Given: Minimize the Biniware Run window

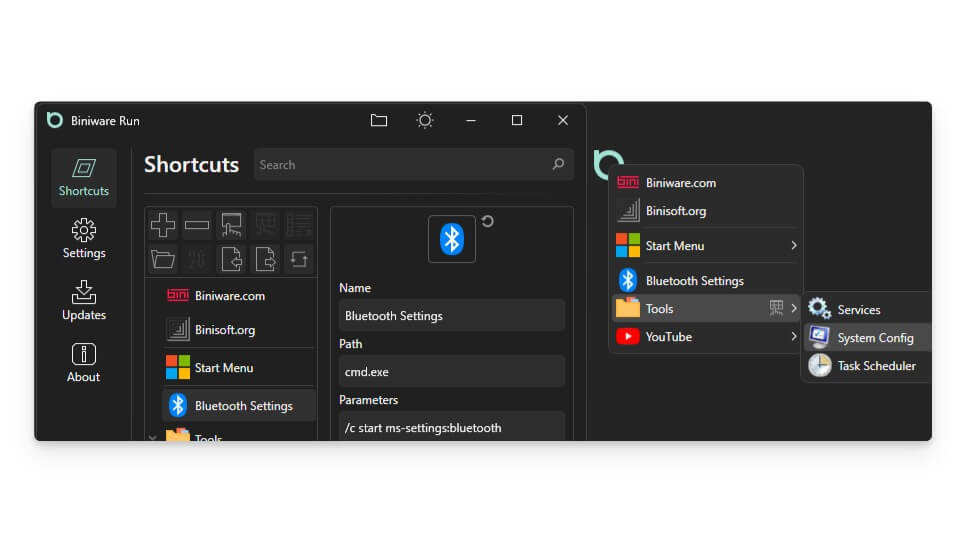Looking at the screenshot, I should pos(471,120).
